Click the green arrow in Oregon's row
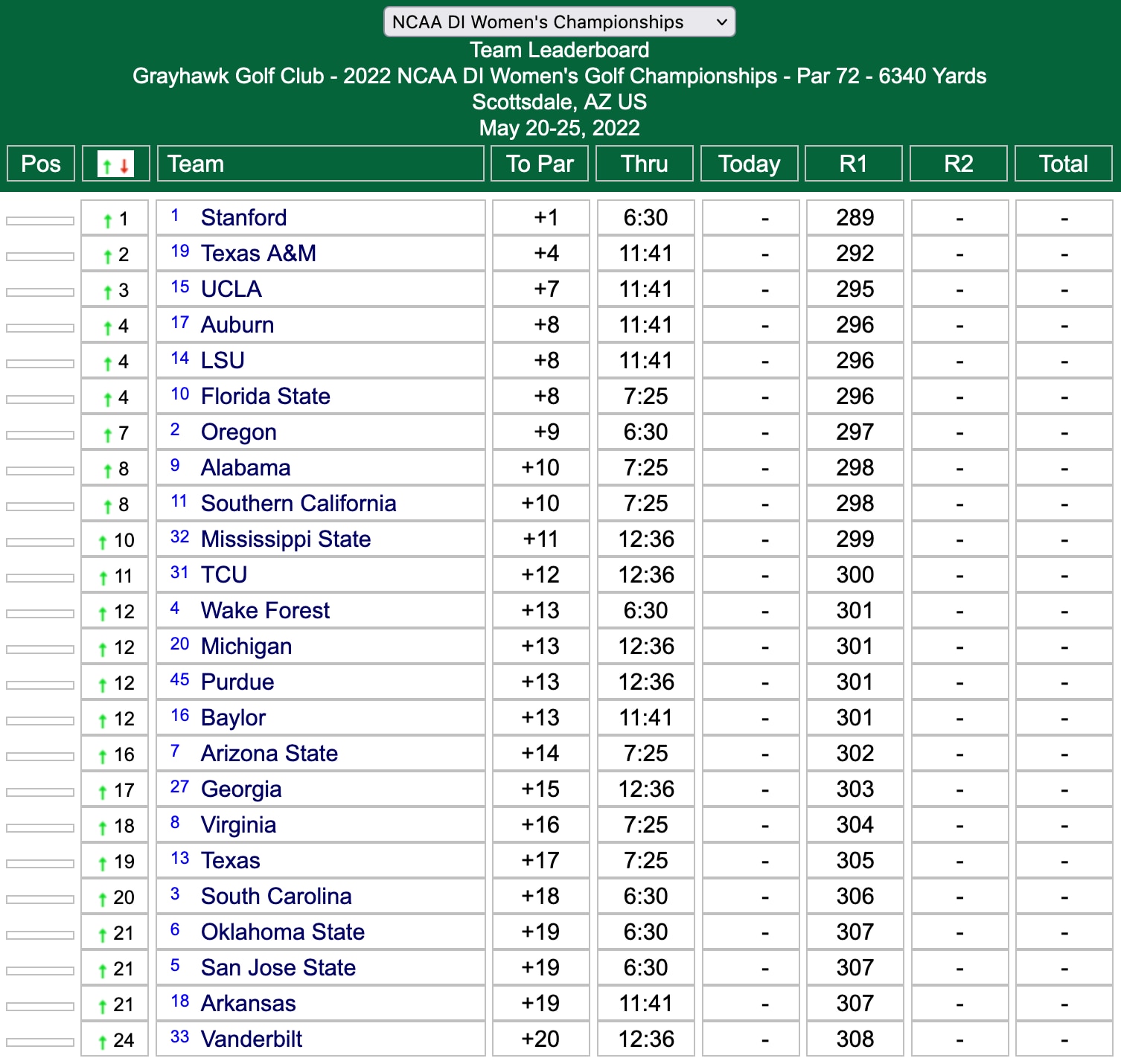Image resolution: width=1121 pixels, height=1064 pixels. click(x=108, y=435)
